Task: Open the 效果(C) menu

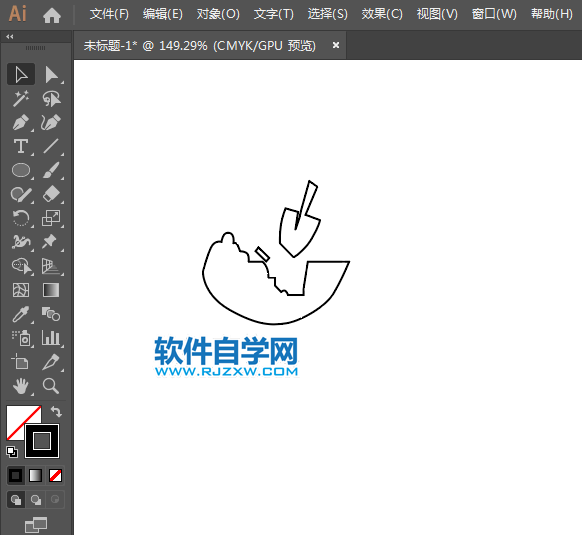Action: coord(382,14)
